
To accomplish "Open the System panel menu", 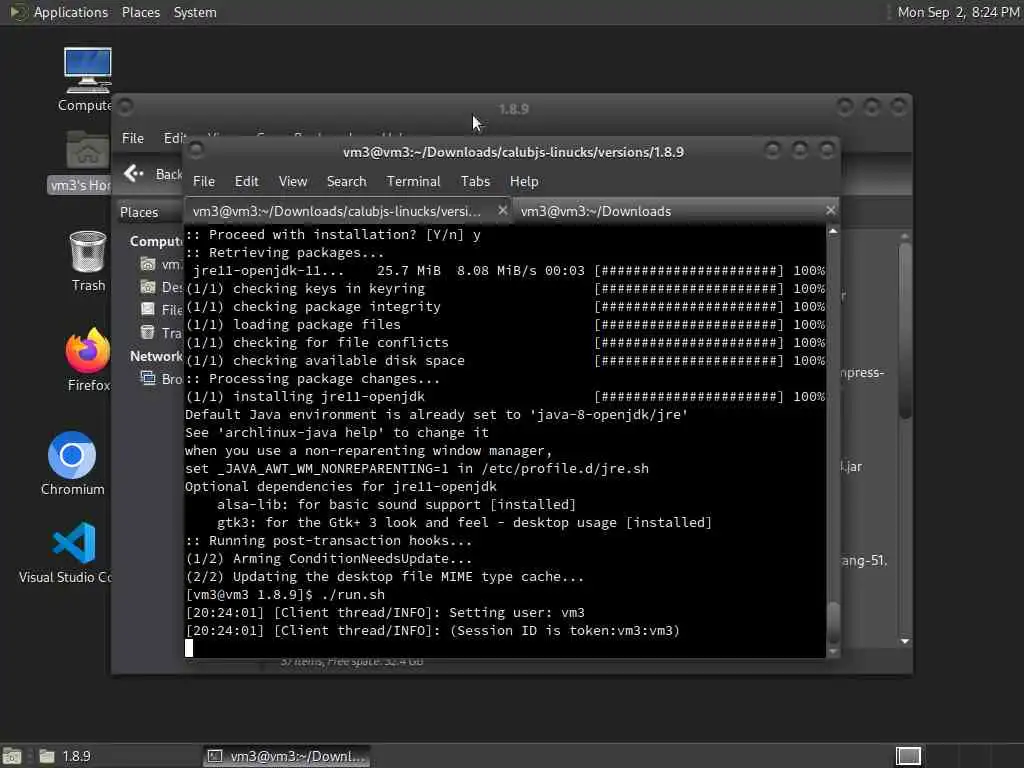I will pyautogui.click(x=195, y=12).
